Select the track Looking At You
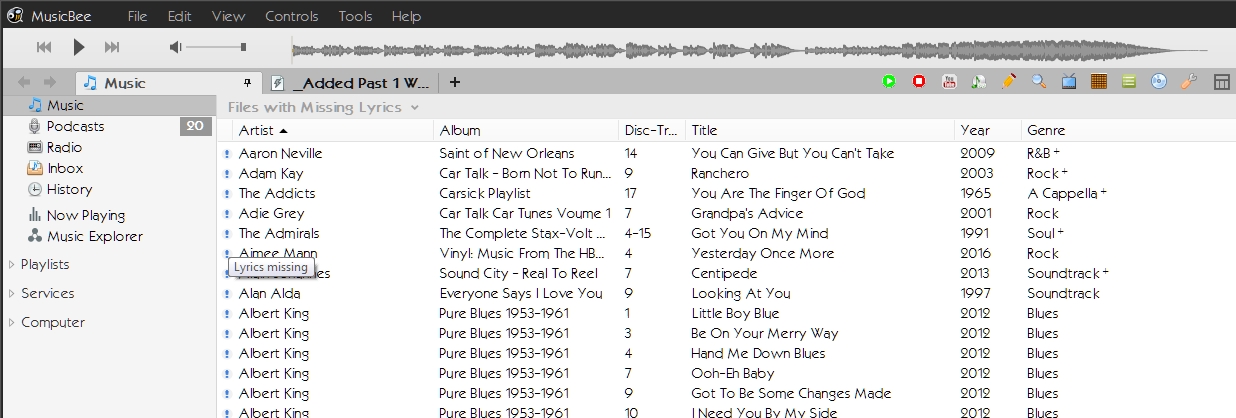The height and width of the screenshot is (418, 1236). (740, 293)
